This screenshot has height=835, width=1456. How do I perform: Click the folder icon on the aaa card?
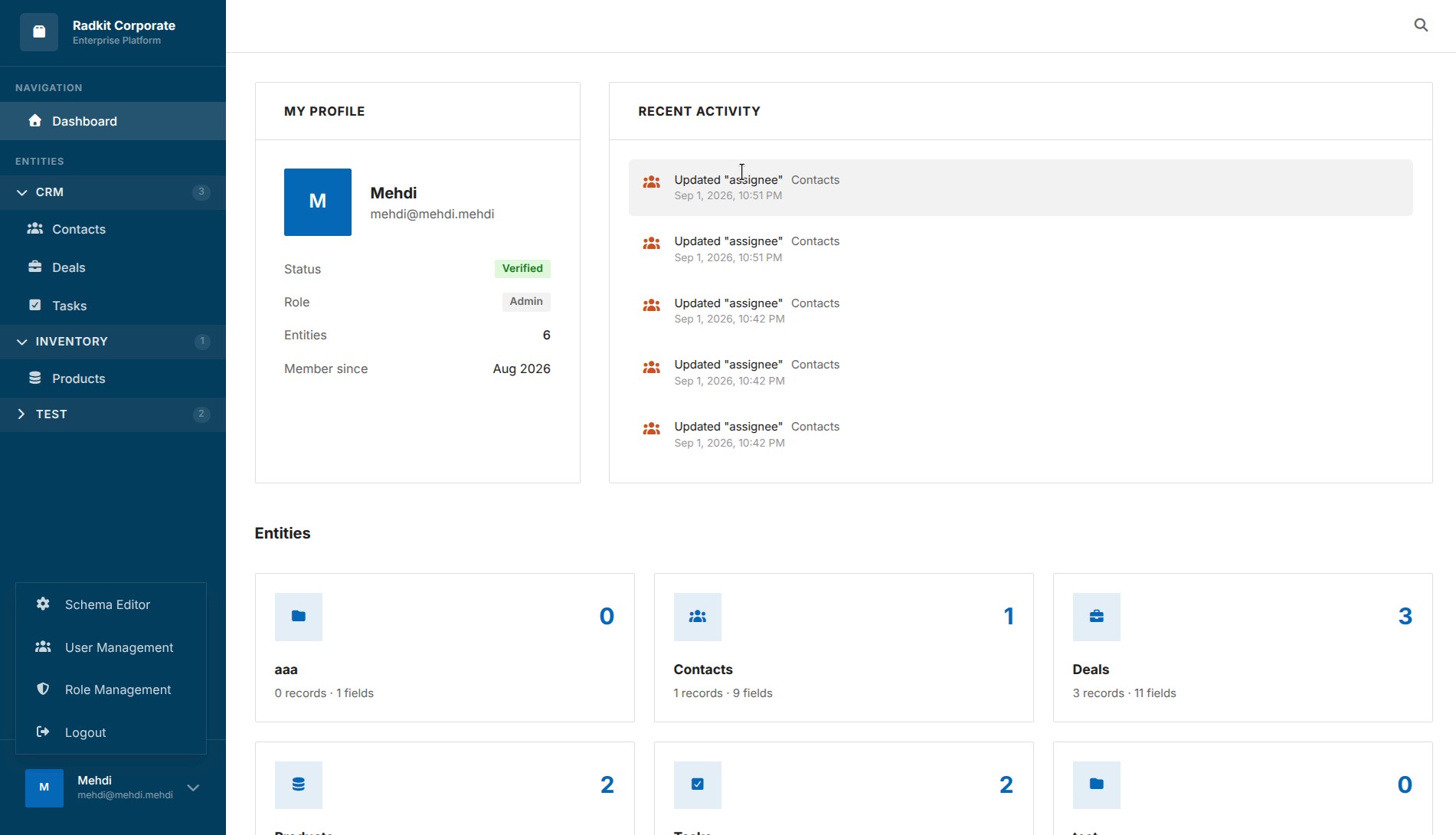[299, 617]
